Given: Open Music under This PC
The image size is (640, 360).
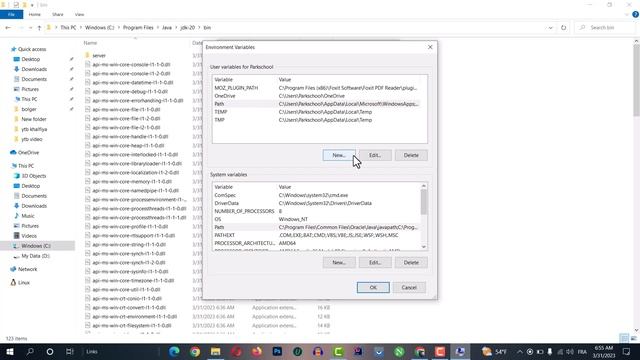Looking at the screenshot, I should 28,216.
